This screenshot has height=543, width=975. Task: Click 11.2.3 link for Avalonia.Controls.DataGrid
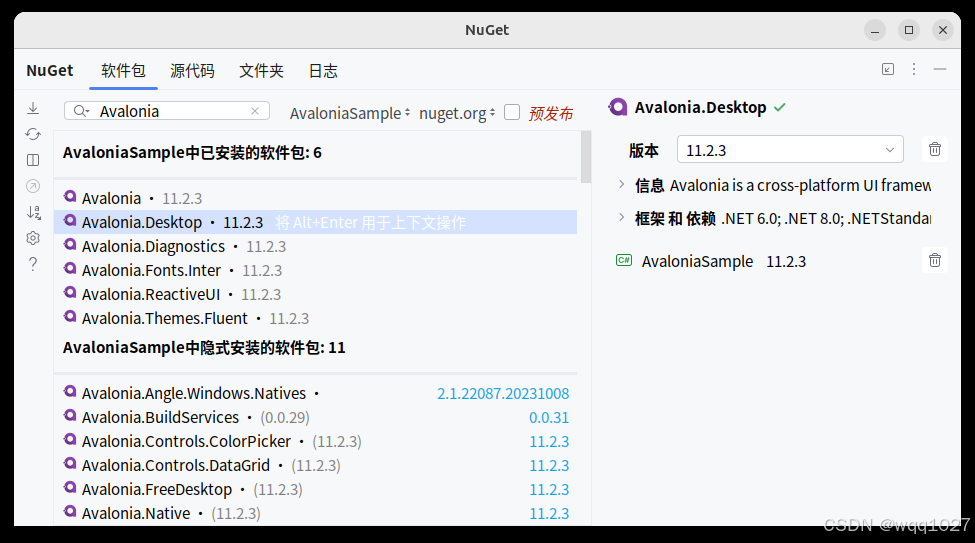click(x=549, y=466)
